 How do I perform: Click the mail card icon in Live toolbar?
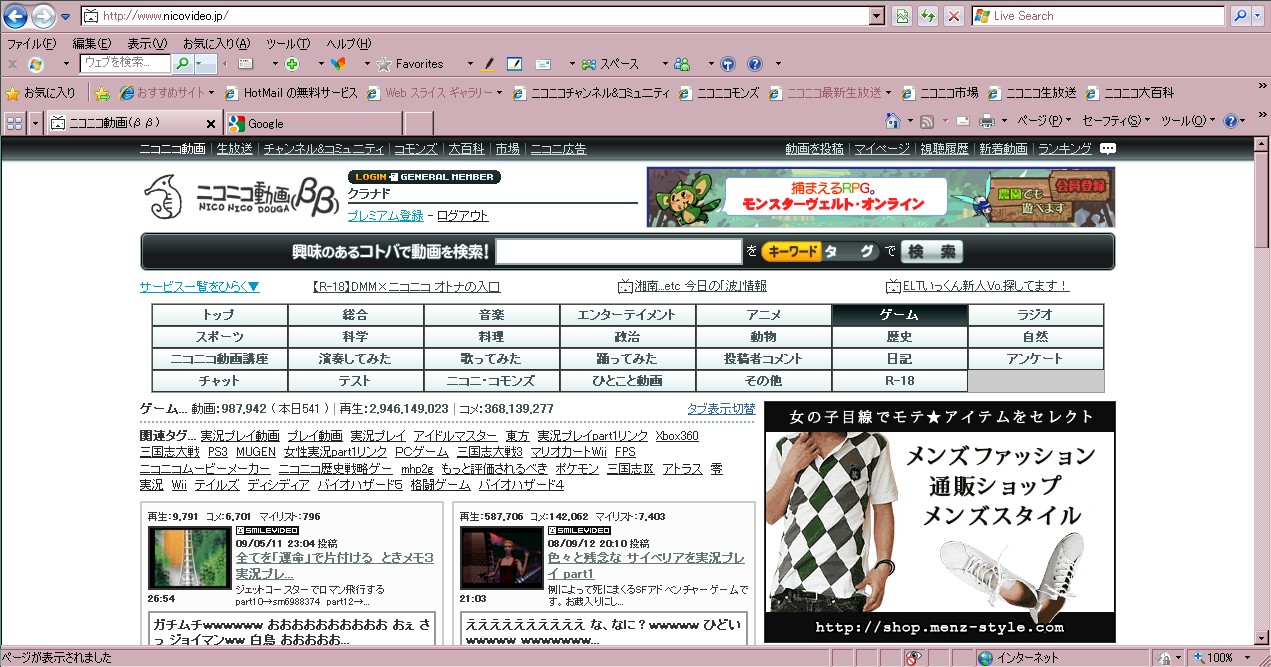[543, 64]
